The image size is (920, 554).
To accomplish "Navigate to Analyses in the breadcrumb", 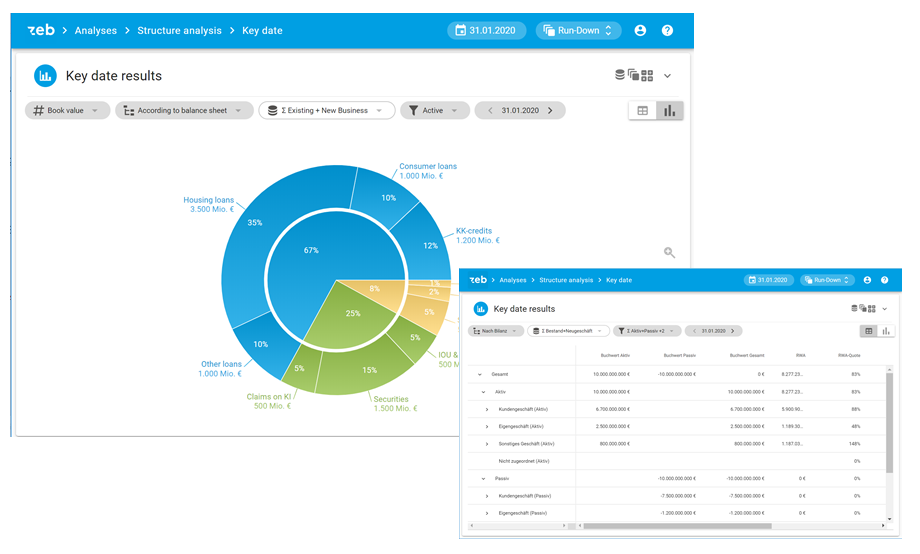I will [x=95, y=31].
